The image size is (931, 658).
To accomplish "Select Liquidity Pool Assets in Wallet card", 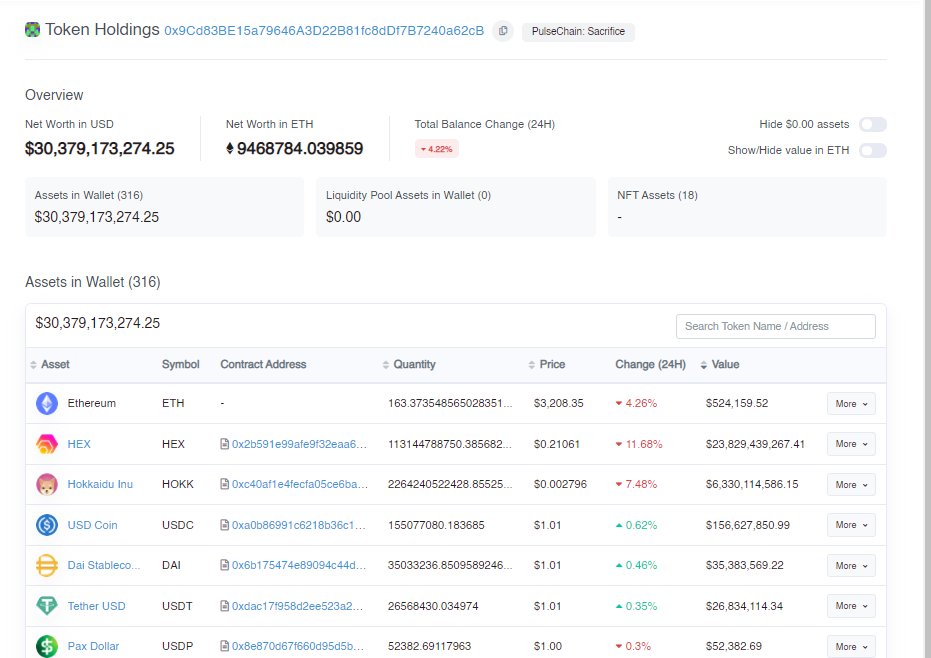I will click(455, 207).
